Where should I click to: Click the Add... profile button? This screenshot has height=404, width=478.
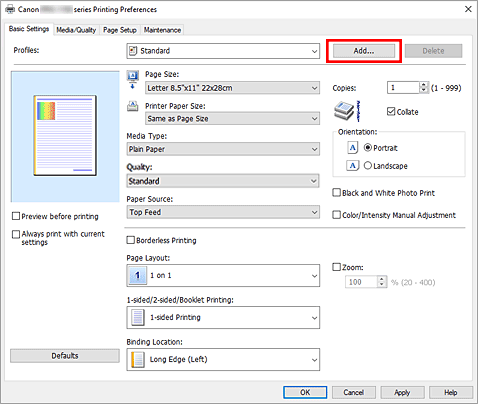tap(364, 51)
